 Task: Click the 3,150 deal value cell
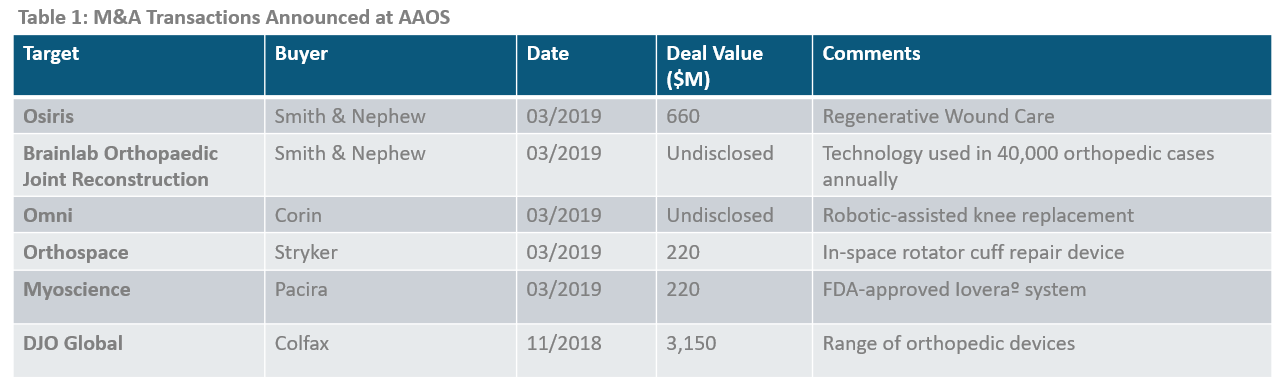click(734, 343)
